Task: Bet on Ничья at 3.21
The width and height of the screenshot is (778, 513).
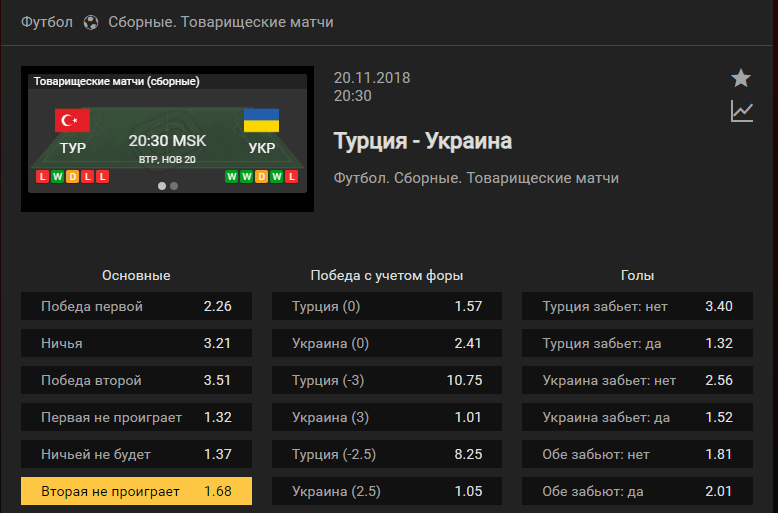Action: click(136, 343)
